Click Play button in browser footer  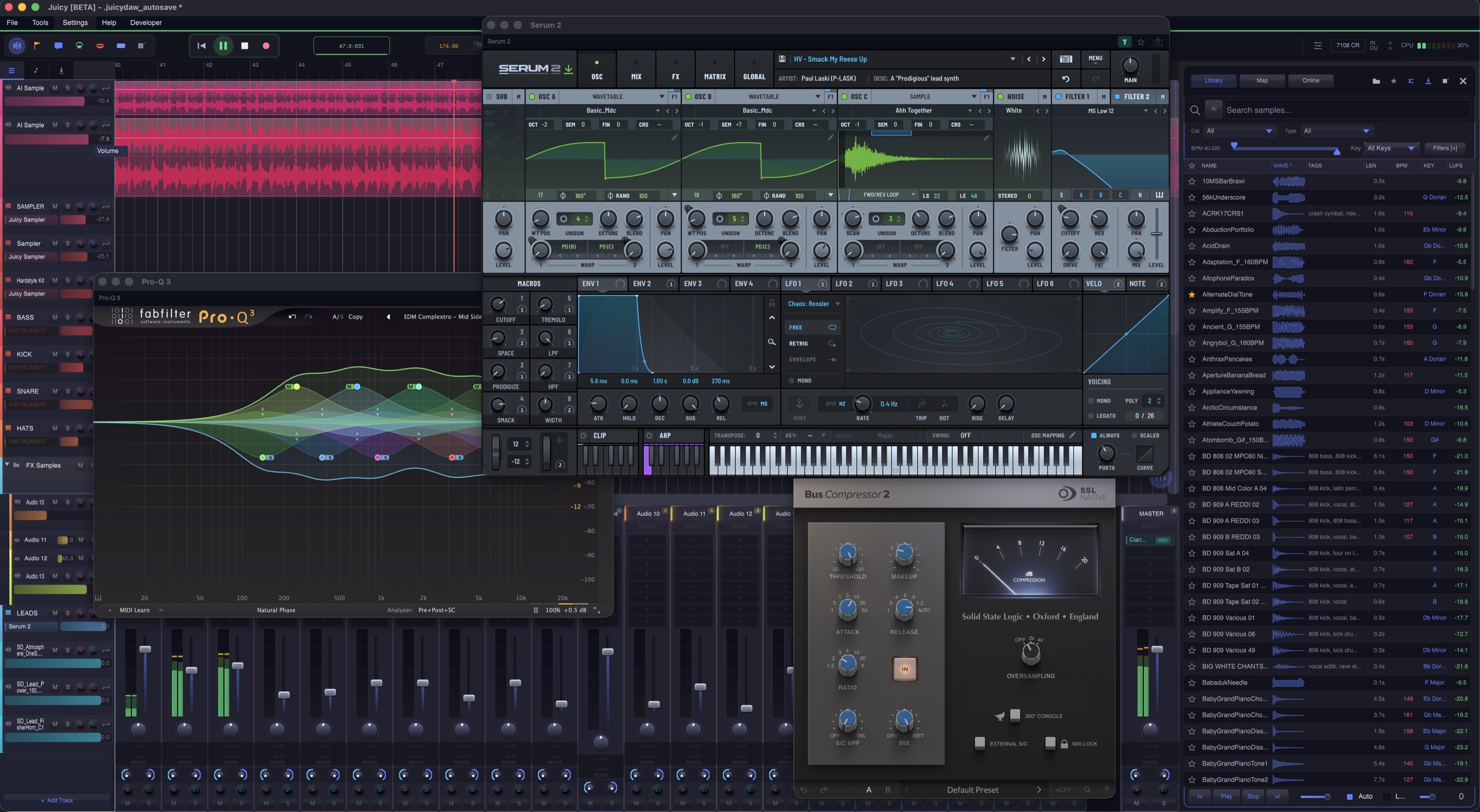pos(1227,797)
